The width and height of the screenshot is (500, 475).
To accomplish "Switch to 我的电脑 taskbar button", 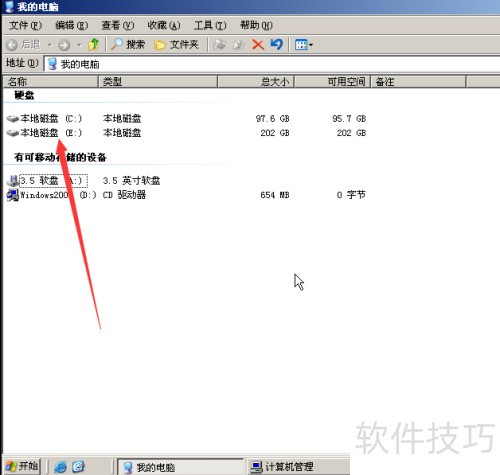I will pos(181,467).
